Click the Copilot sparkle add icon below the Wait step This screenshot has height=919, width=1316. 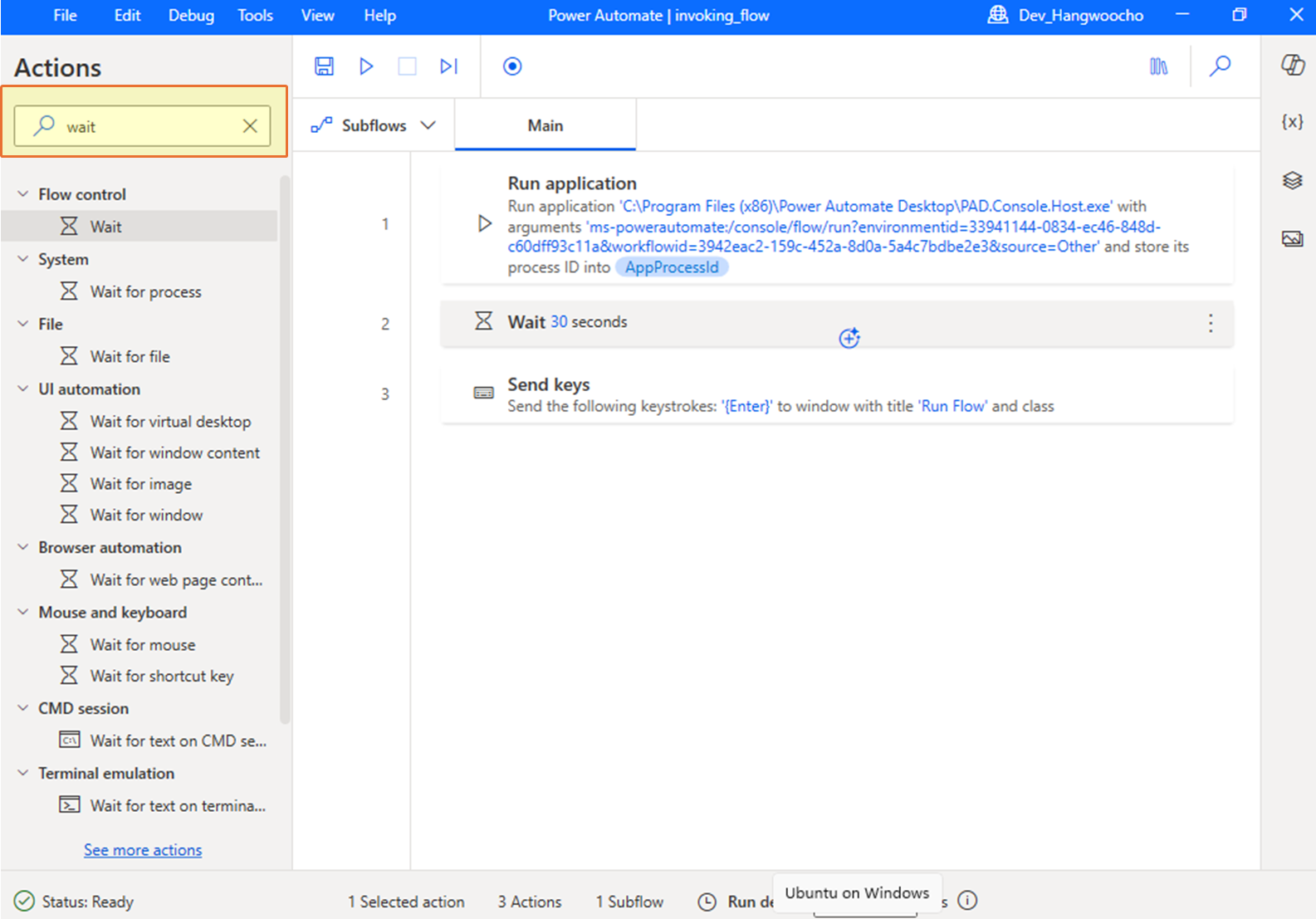click(x=849, y=338)
